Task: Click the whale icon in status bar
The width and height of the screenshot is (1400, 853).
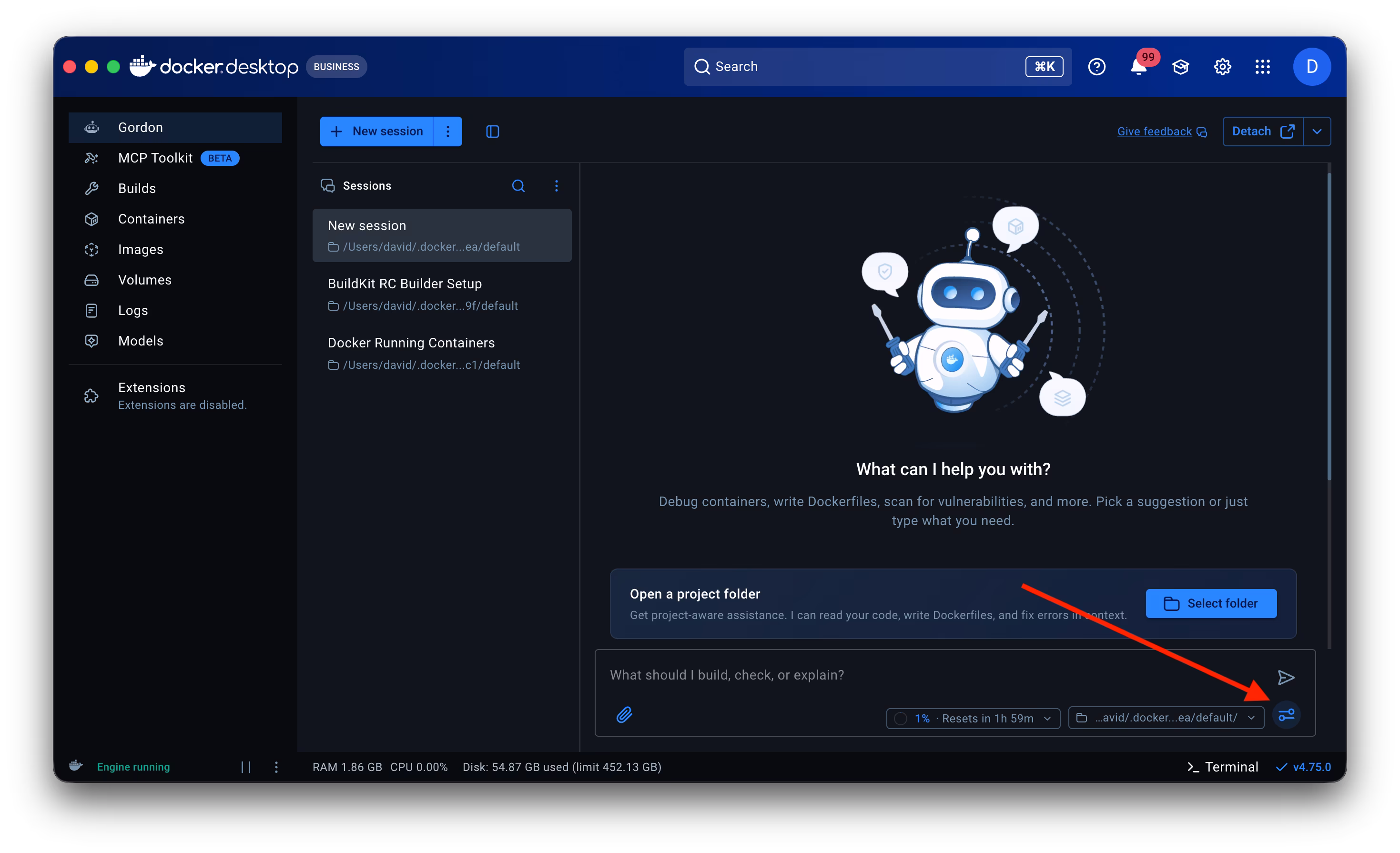Action: click(x=76, y=767)
